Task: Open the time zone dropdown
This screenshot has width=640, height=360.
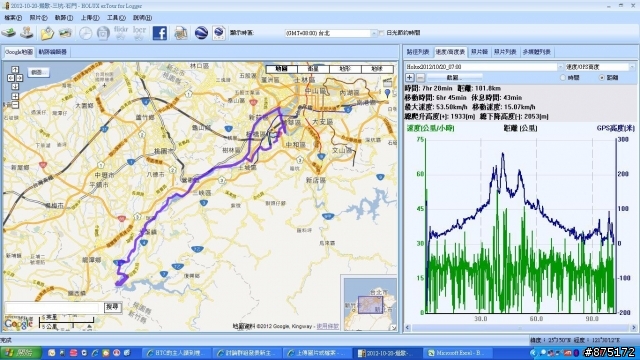Action: coord(374,33)
